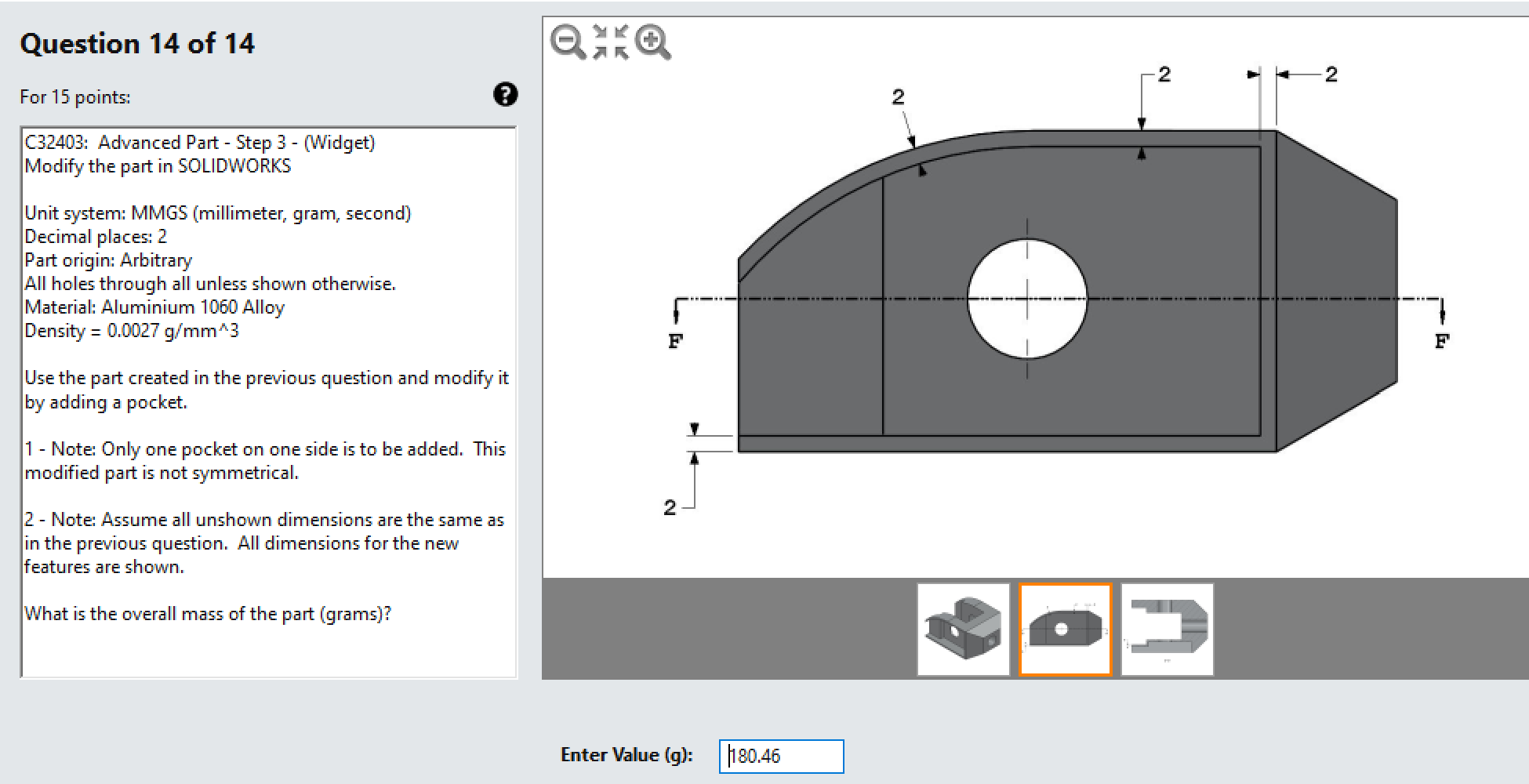Screen dimensions: 1529x784
Task: Click the circled question mark near the instructions
Action: tap(507, 95)
